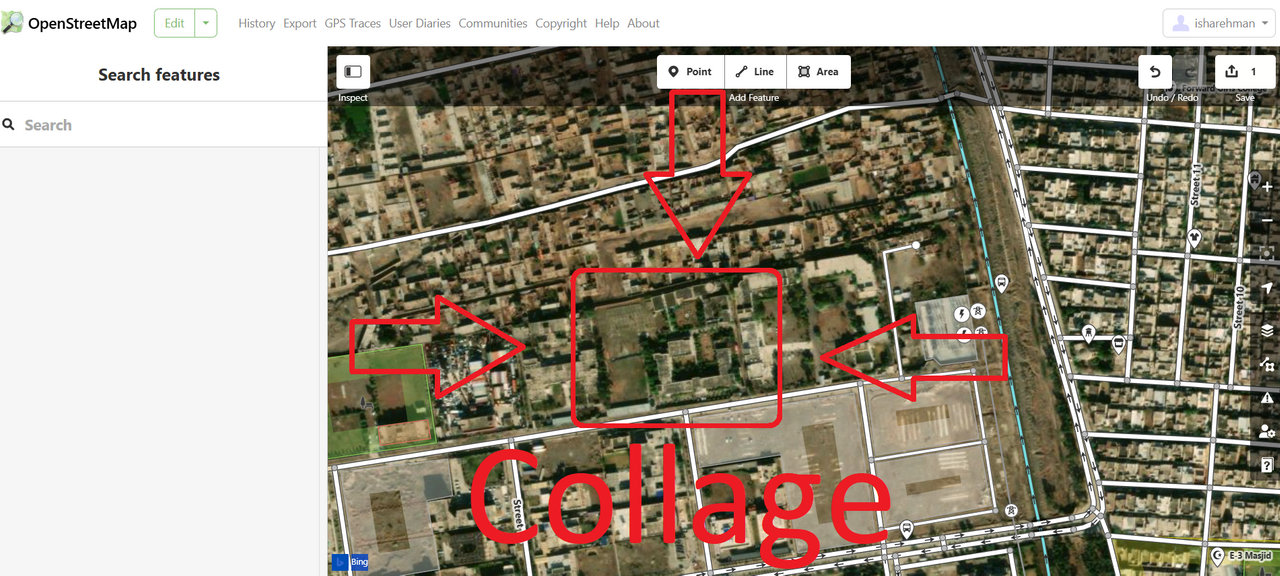The height and width of the screenshot is (576, 1280).
Task: Open the History tab
Action: 256,23
